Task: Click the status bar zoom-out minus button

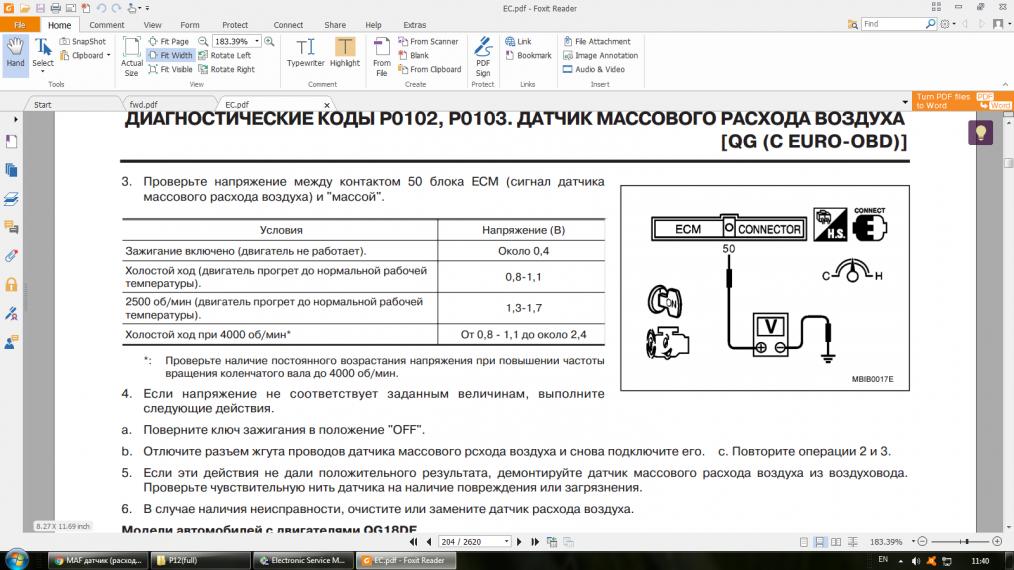Action: click(923, 541)
